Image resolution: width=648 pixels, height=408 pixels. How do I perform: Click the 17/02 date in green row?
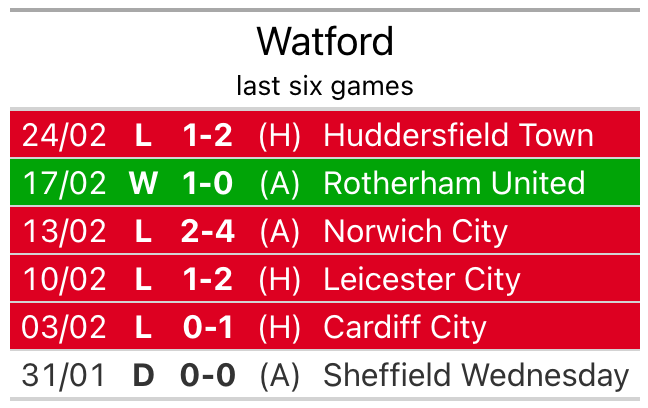pyautogui.click(x=64, y=183)
